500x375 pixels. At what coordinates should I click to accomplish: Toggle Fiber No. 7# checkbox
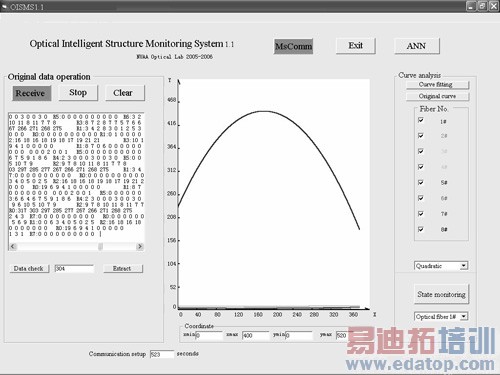point(421,213)
